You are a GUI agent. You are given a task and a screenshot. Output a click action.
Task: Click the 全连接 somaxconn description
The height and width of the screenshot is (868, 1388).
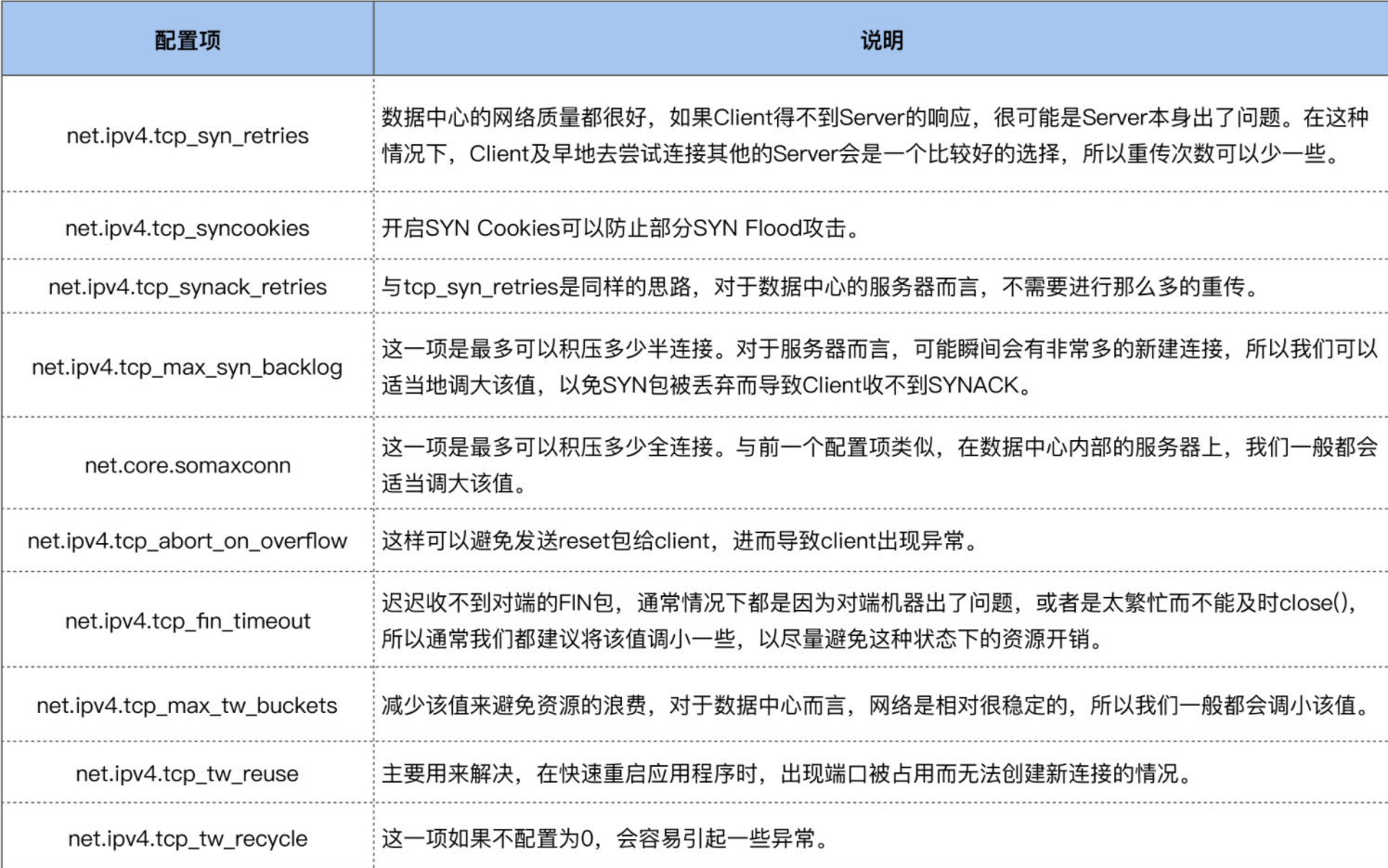880,465
